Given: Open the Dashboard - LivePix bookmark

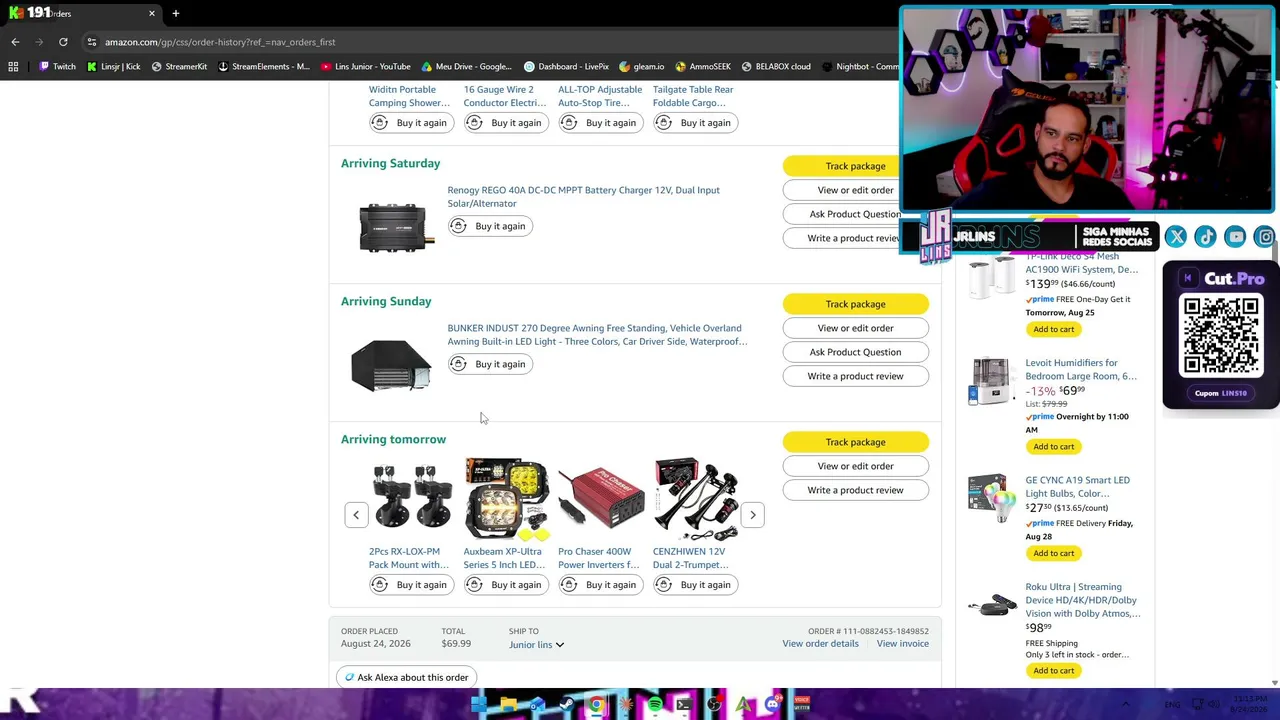Looking at the screenshot, I should 566,67.
